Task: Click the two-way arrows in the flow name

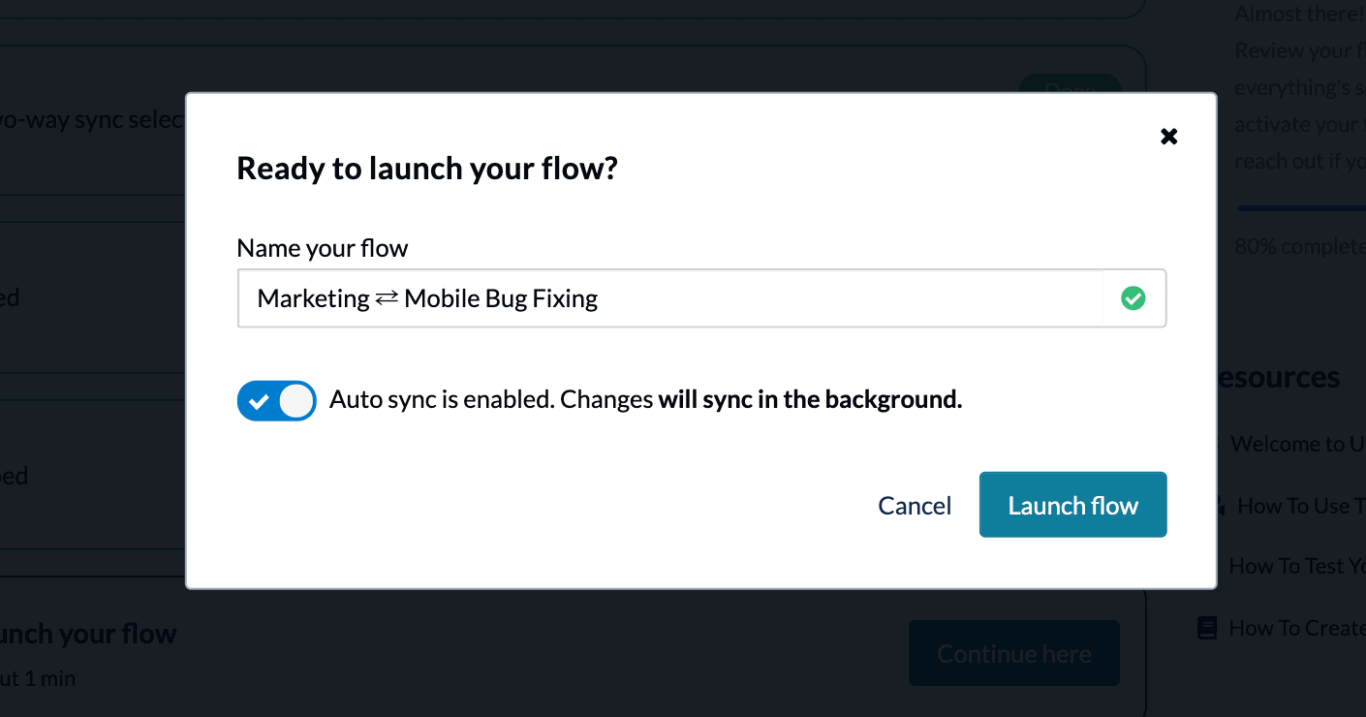Action: click(387, 298)
